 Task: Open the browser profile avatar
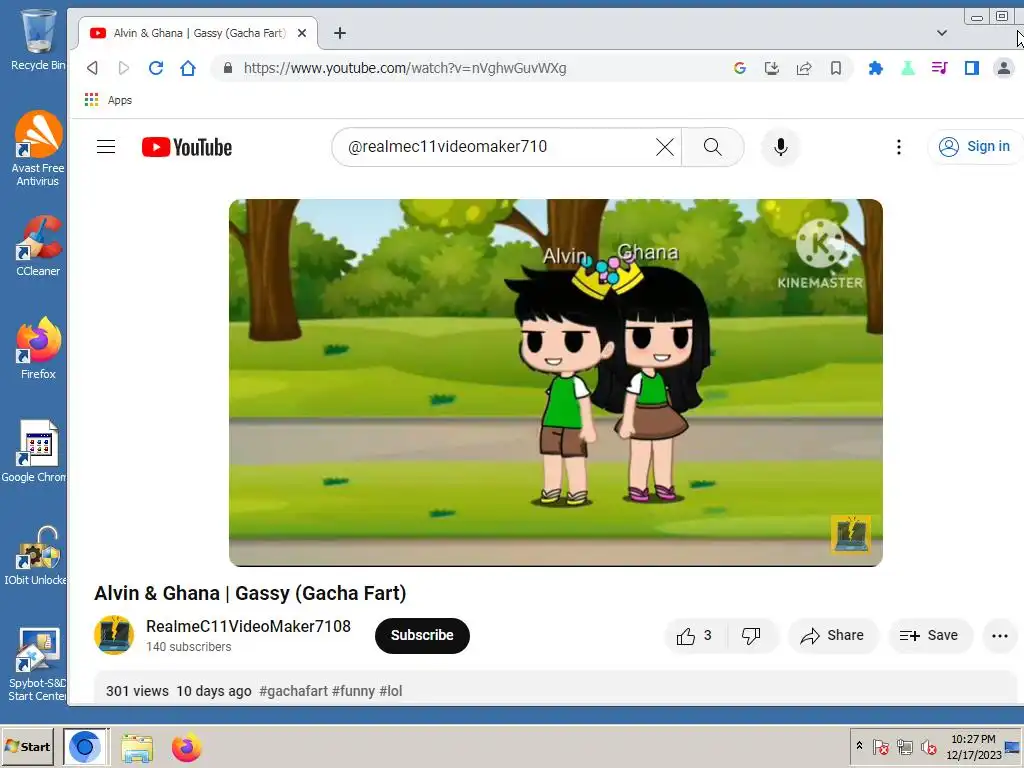(x=1004, y=68)
